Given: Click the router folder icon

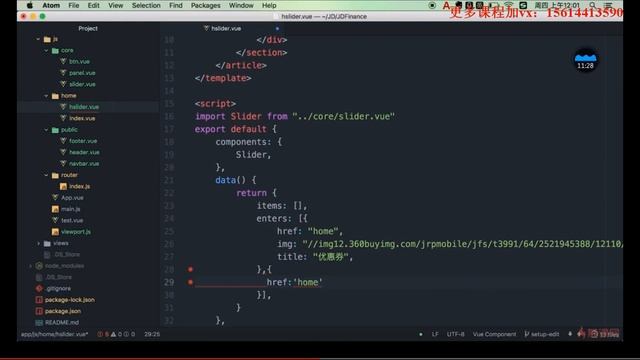Looking at the screenshot, I should click(x=55, y=175).
